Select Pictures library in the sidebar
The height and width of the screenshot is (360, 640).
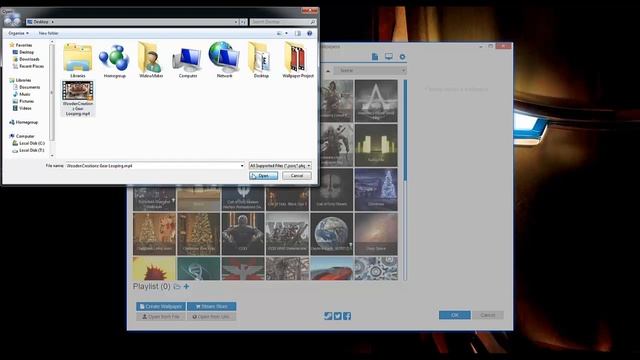[26, 101]
